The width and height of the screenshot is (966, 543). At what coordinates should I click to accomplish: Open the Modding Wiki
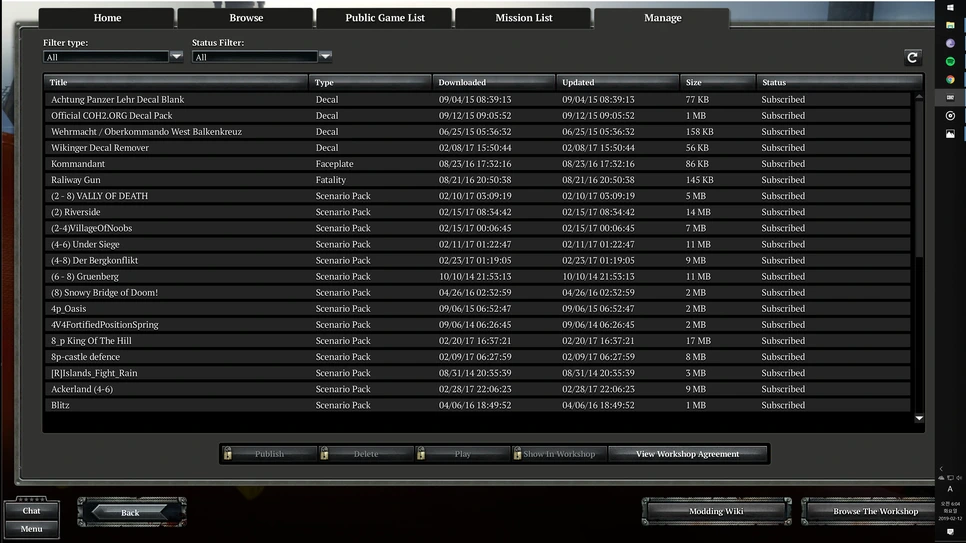(716, 511)
